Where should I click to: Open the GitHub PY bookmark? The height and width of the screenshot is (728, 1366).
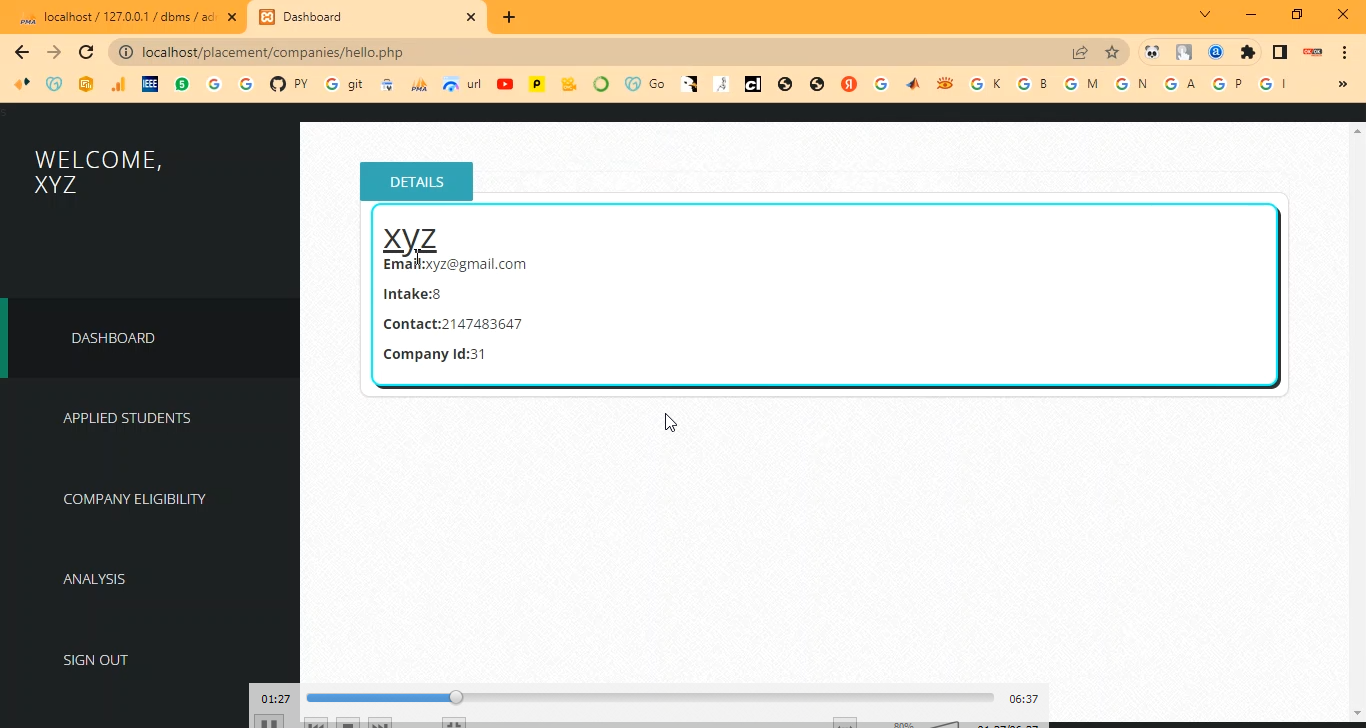click(288, 84)
